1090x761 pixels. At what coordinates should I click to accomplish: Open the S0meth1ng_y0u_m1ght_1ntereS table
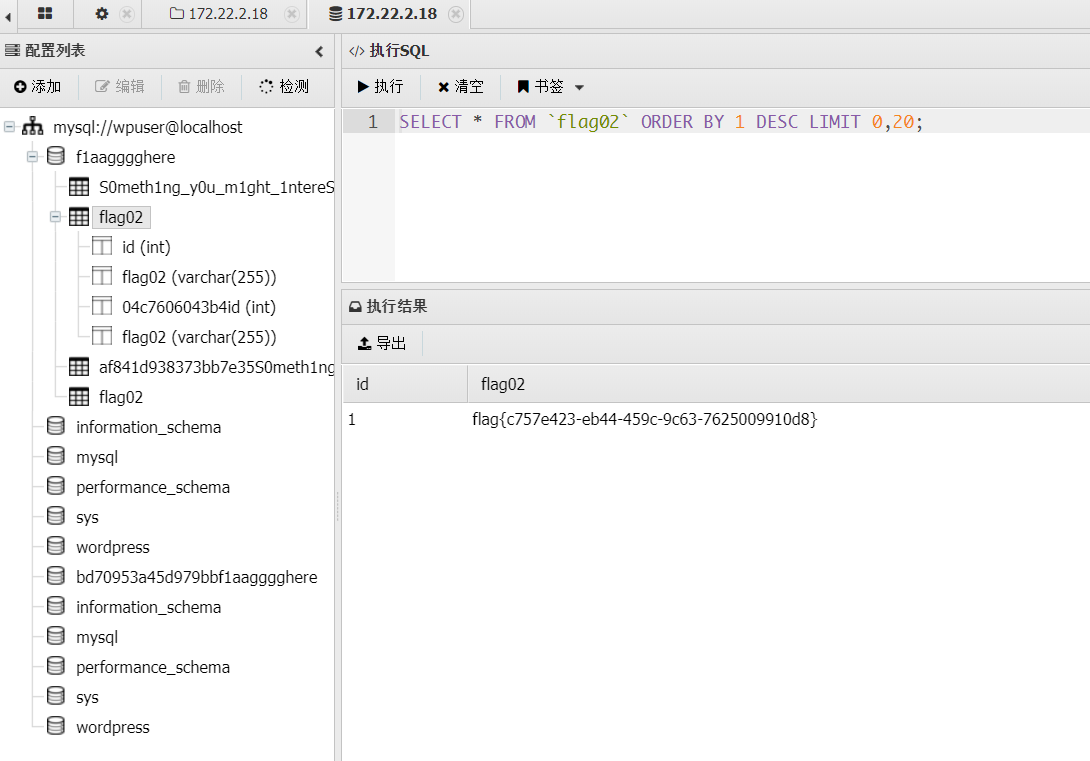[216, 187]
